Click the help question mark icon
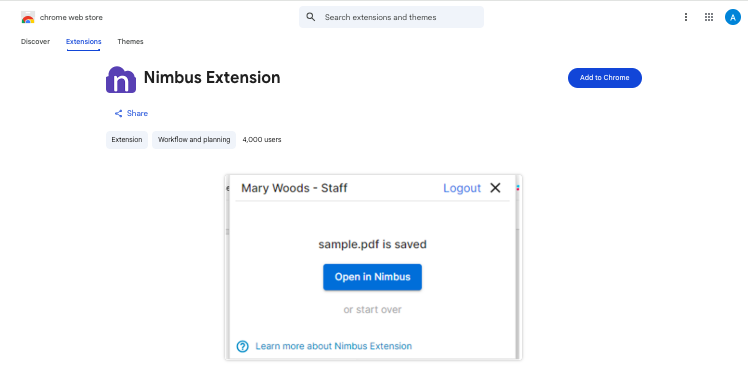 point(243,346)
